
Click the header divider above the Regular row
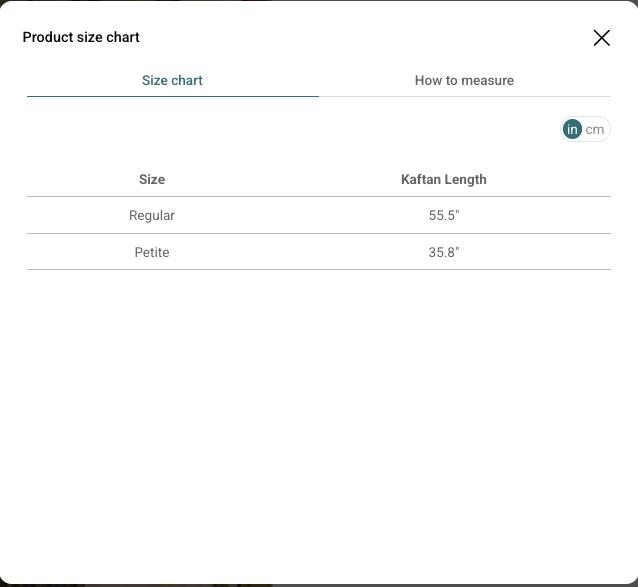(x=319, y=196)
